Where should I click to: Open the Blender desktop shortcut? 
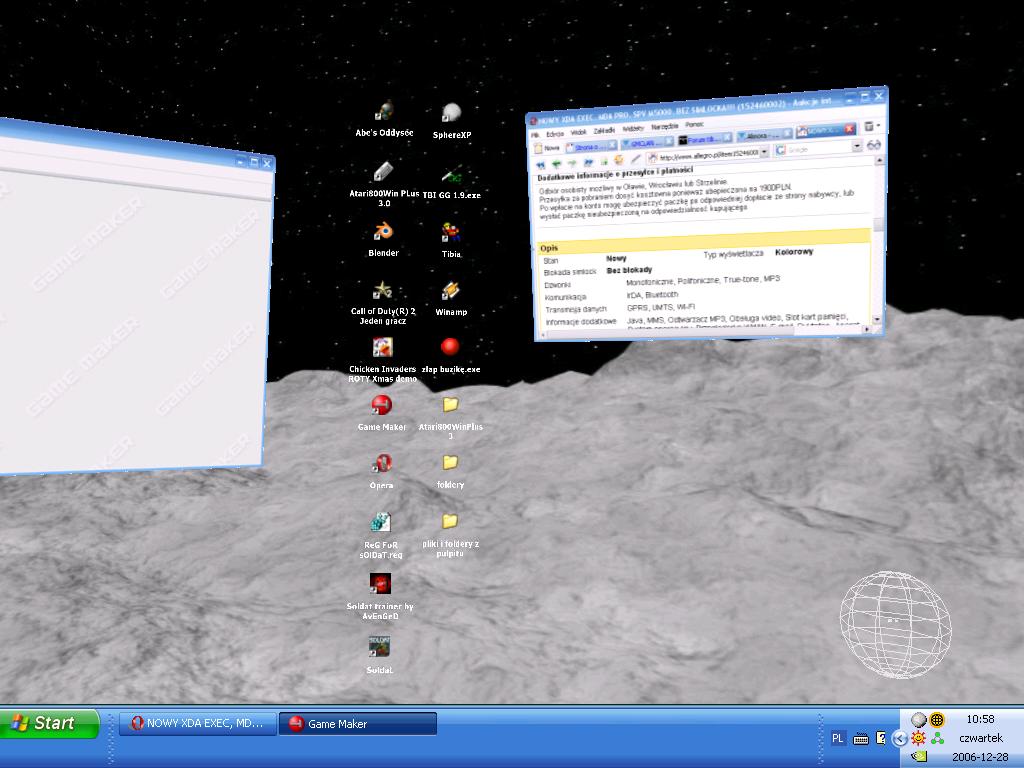point(382,233)
